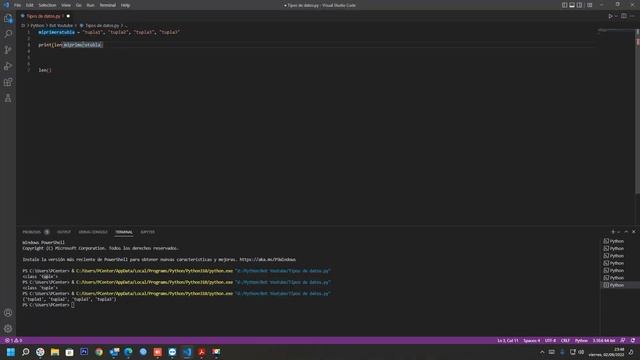Viewport: 640px width, 360px height.
Task: Customize layout icon in title bar
Action: (x=589, y=5)
